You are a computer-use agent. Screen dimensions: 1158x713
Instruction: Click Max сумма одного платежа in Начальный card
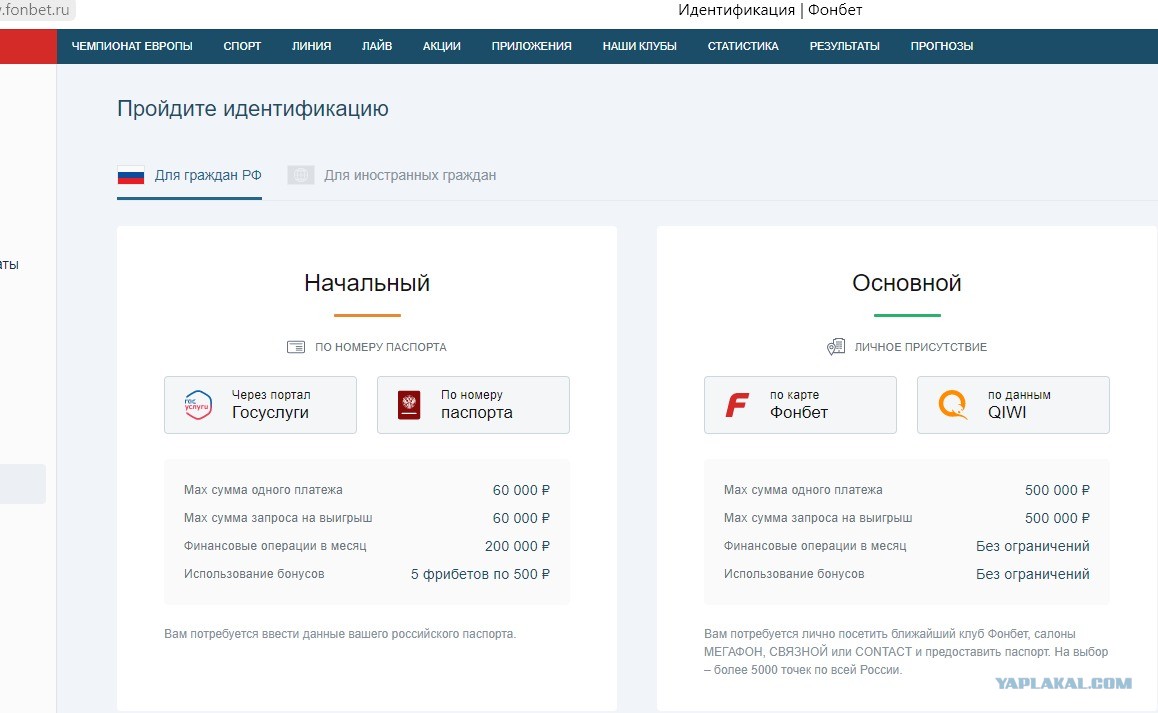pyautogui.click(x=263, y=490)
